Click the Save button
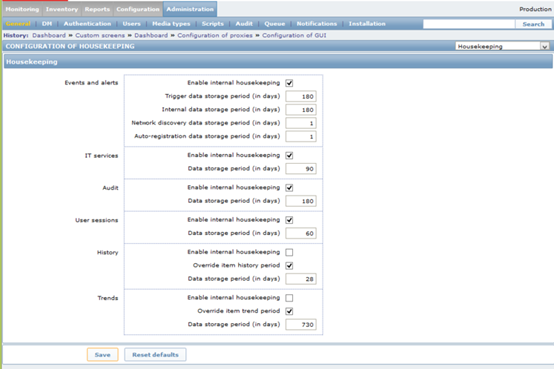The height and width of the screenshot is (369, 554). [102, 355]
